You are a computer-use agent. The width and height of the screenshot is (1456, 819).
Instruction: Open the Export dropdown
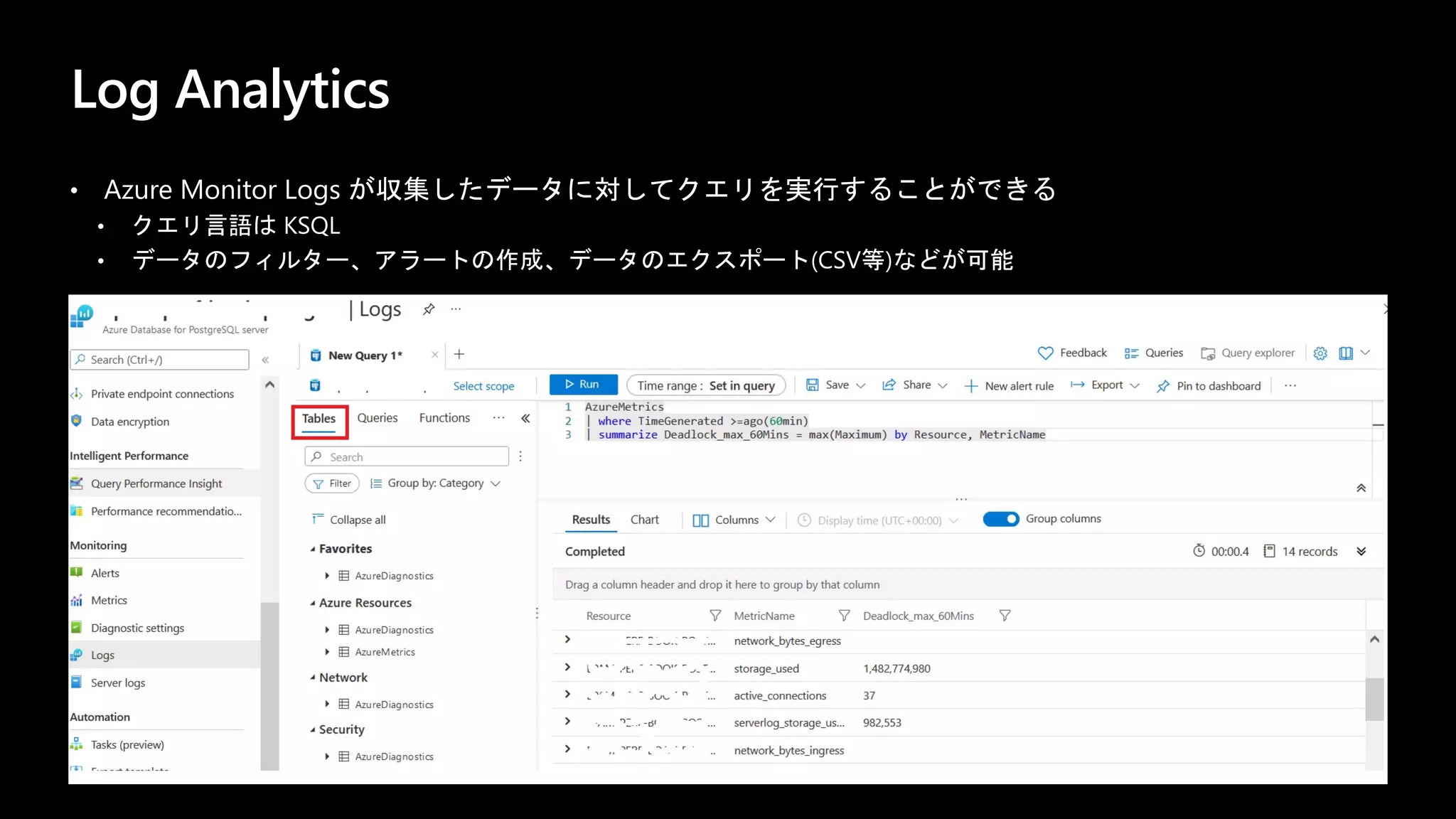pyautogui.click(x=1105, y=385)
